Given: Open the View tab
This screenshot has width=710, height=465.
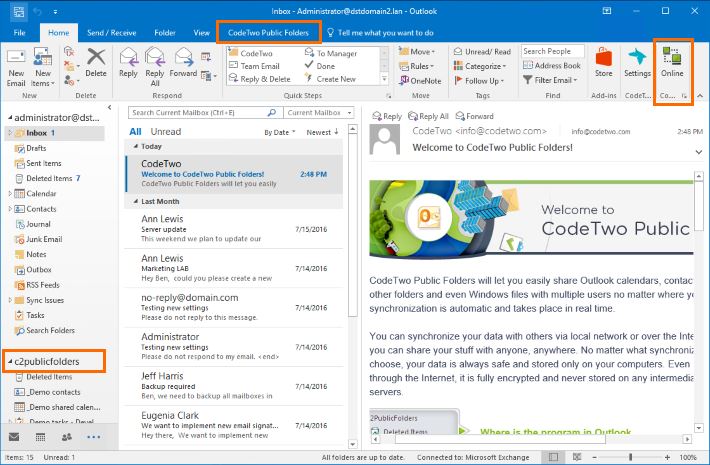Looking at the screenshot, I should pos(201,33).
